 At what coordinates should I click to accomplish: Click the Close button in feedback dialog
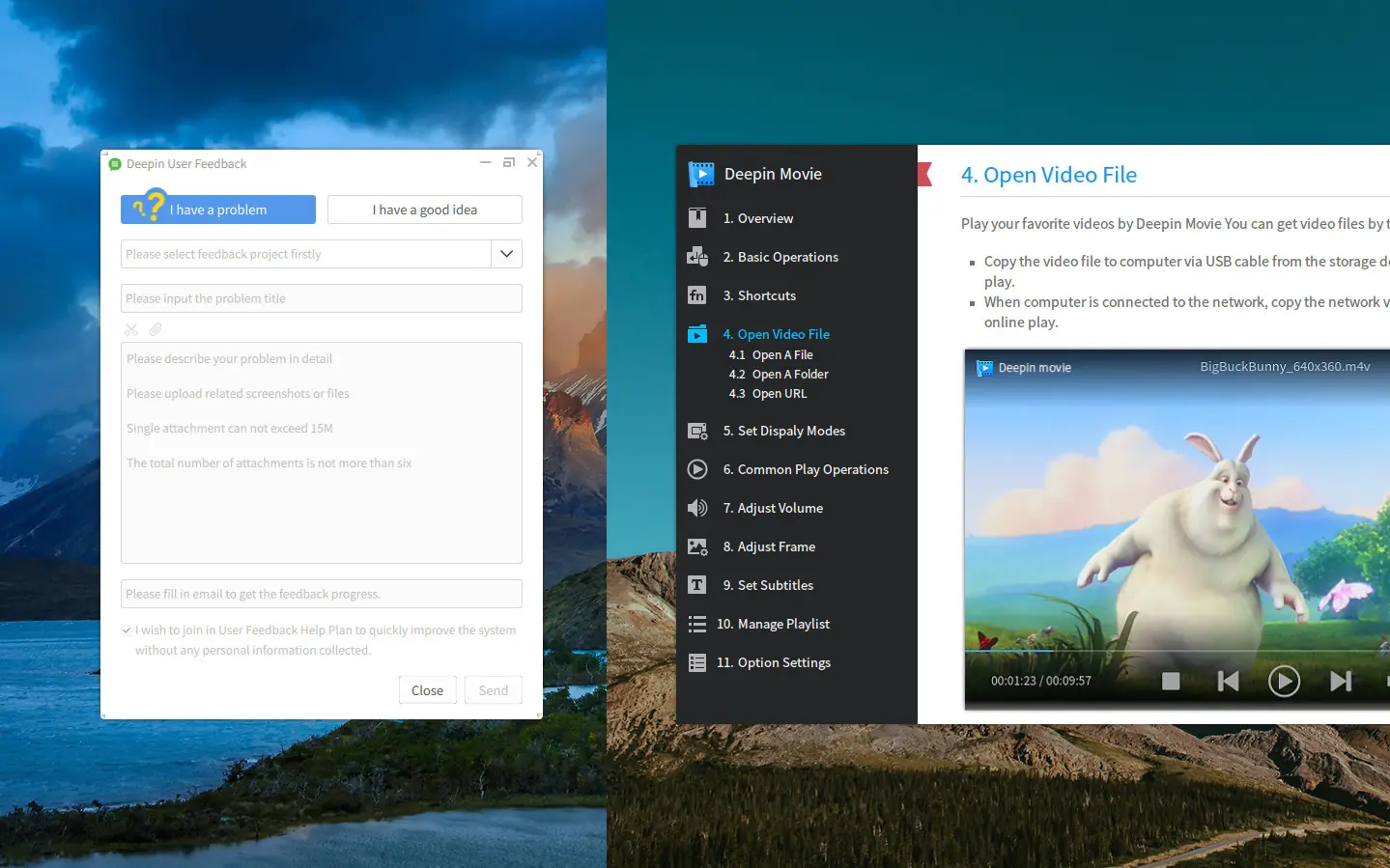click(x=427, y=690)
